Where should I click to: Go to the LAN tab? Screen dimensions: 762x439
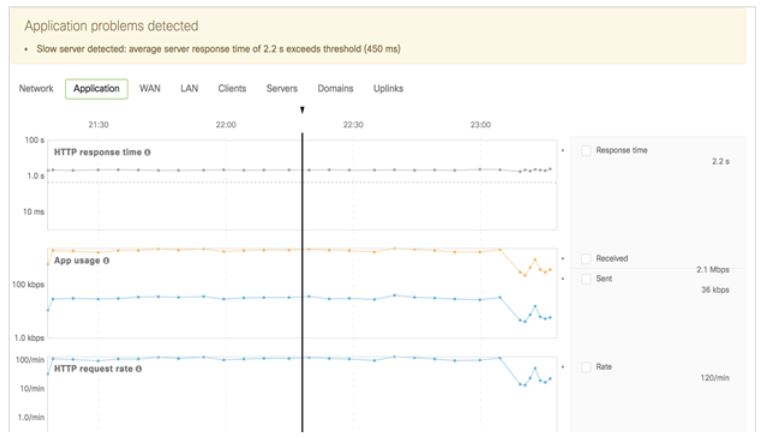[189, 89]
